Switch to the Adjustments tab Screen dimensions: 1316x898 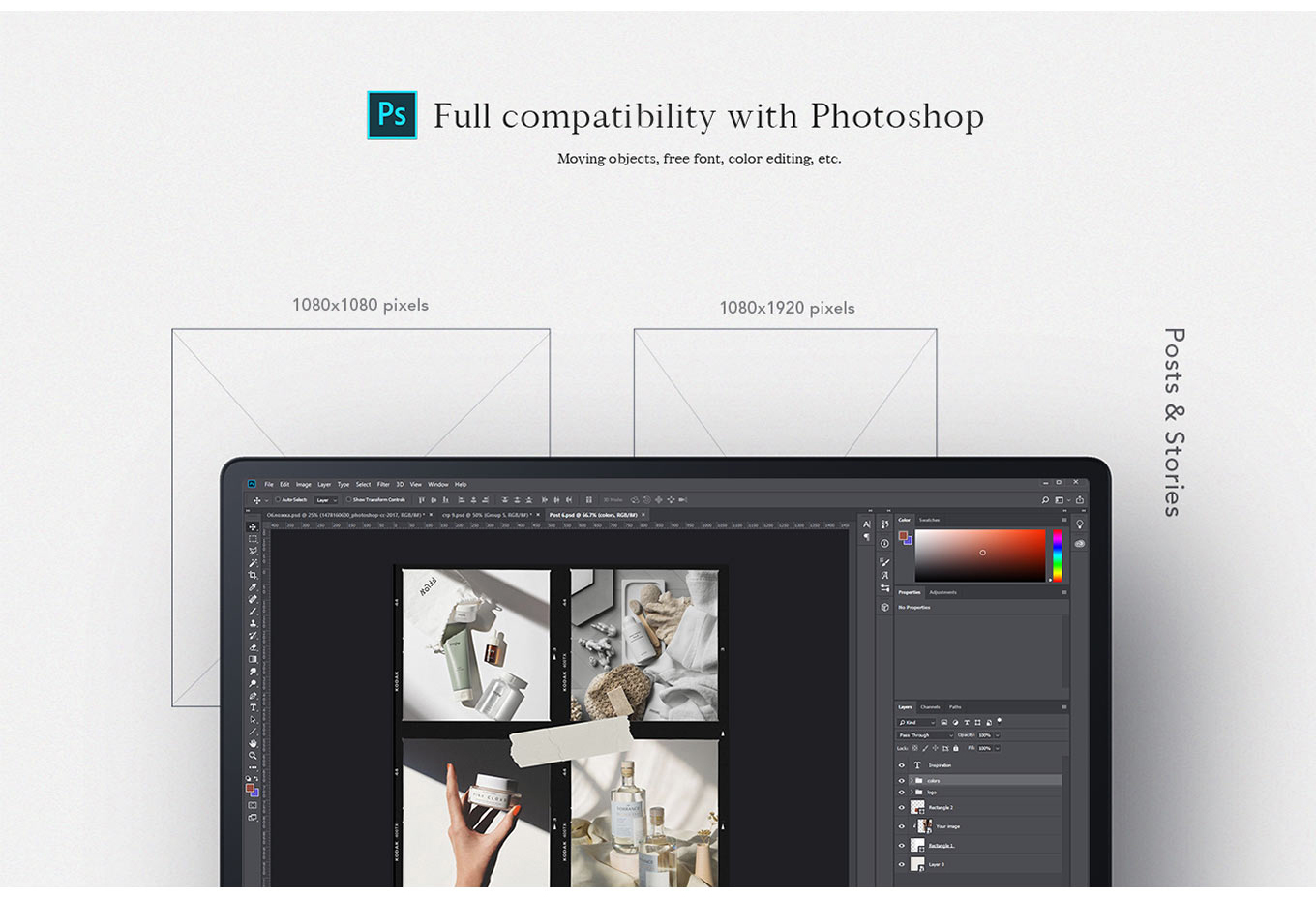[x=942, y=592]
